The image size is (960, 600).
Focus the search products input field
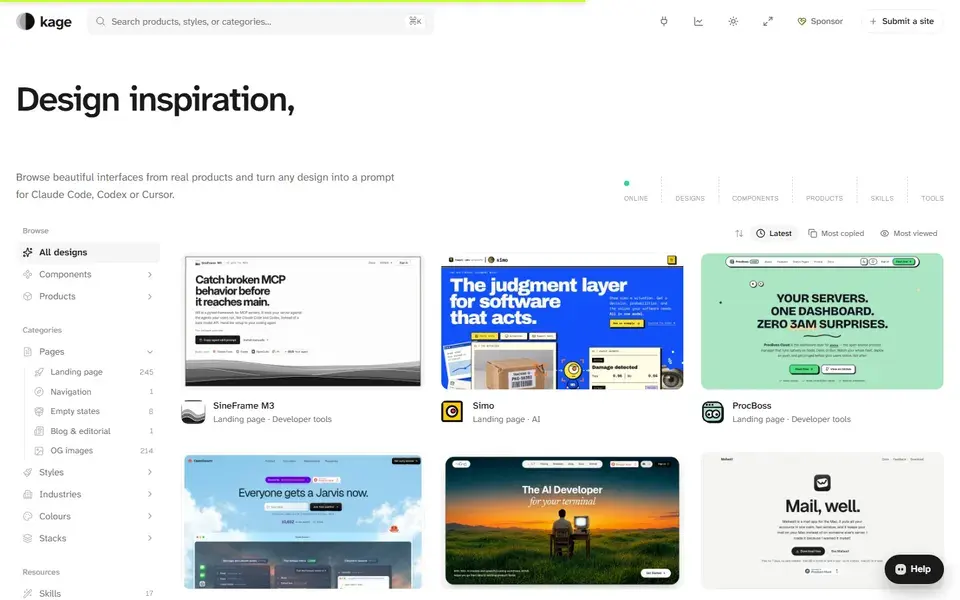click(260, 21)
